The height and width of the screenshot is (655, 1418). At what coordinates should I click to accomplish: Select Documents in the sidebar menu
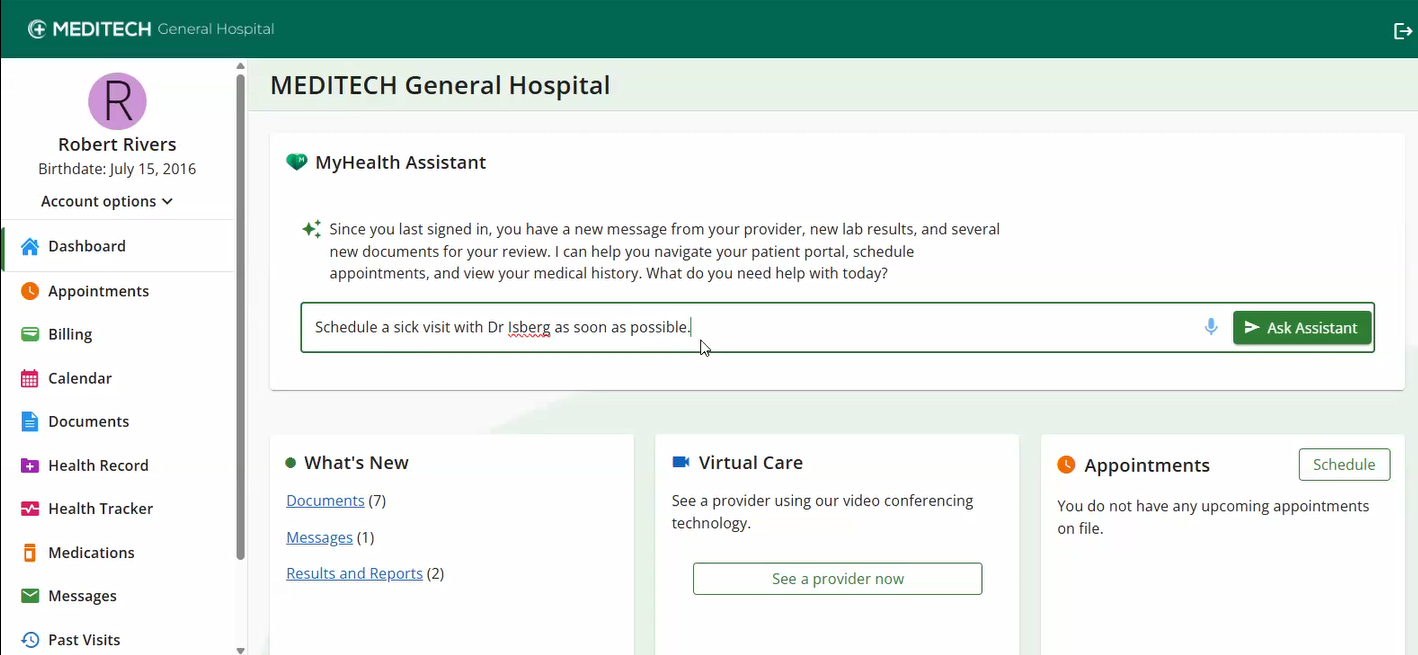tap(118, 421)
